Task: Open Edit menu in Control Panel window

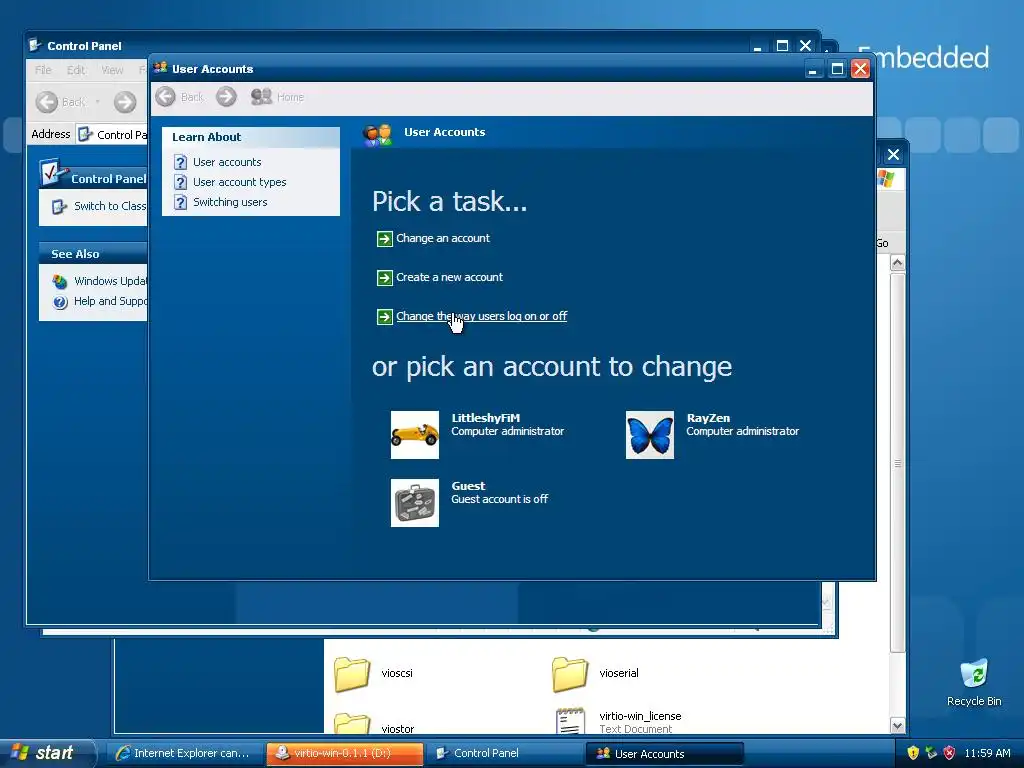Action: (76, 70)
